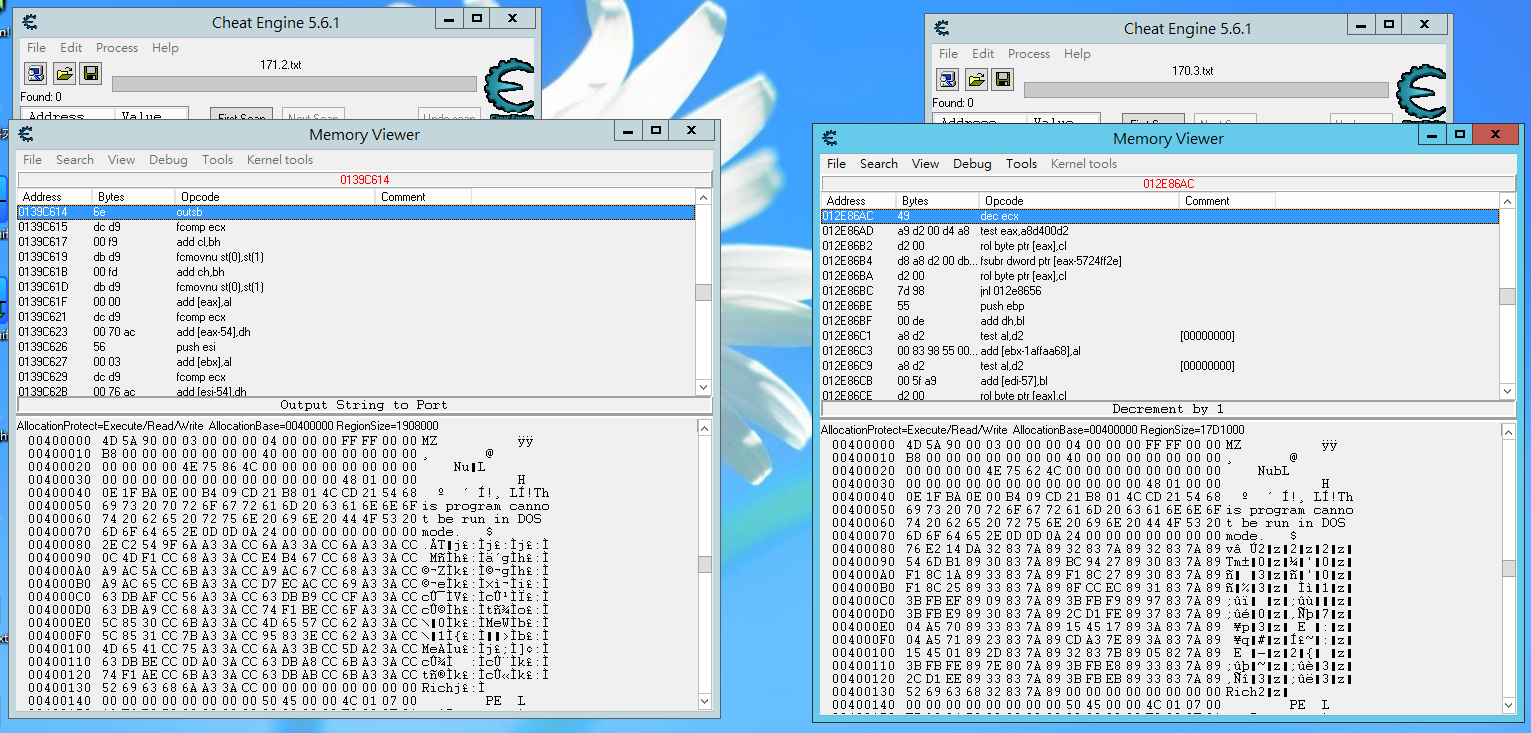Click First Scan button in 171.2.txt Cheat Engine
The width and height of the screenshot is (1531, 733).
(242, 116)
